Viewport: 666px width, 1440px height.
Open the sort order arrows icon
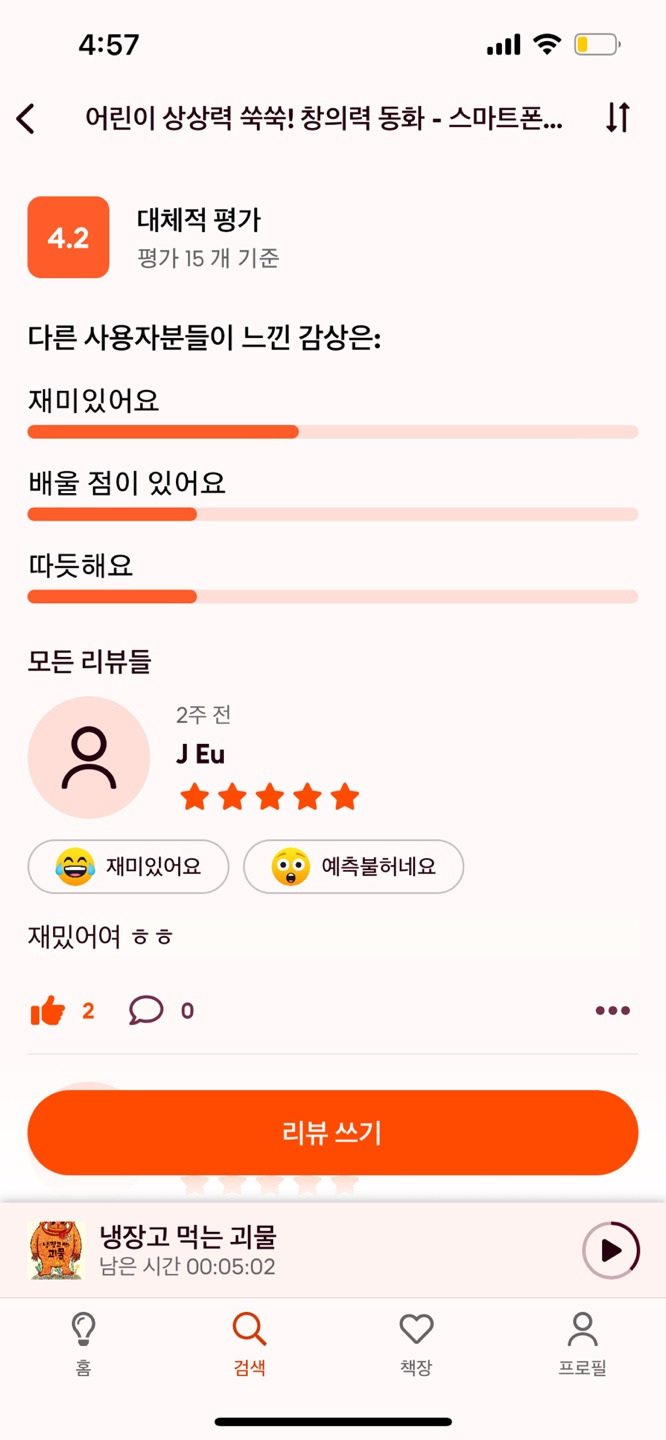coord(618,118)
